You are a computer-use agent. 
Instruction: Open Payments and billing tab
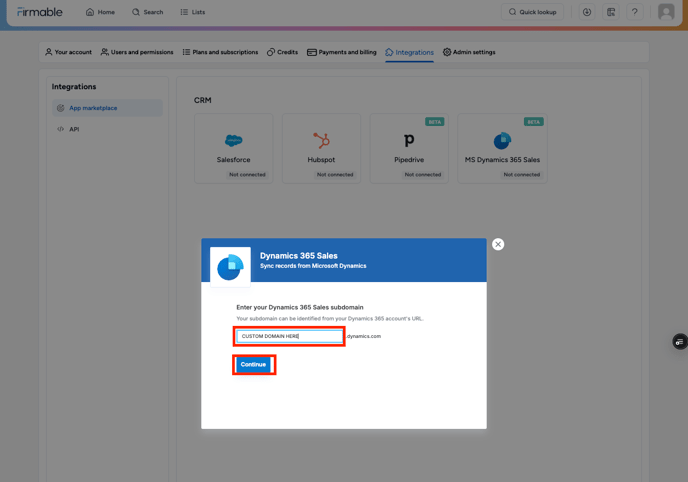coord(342,52)
